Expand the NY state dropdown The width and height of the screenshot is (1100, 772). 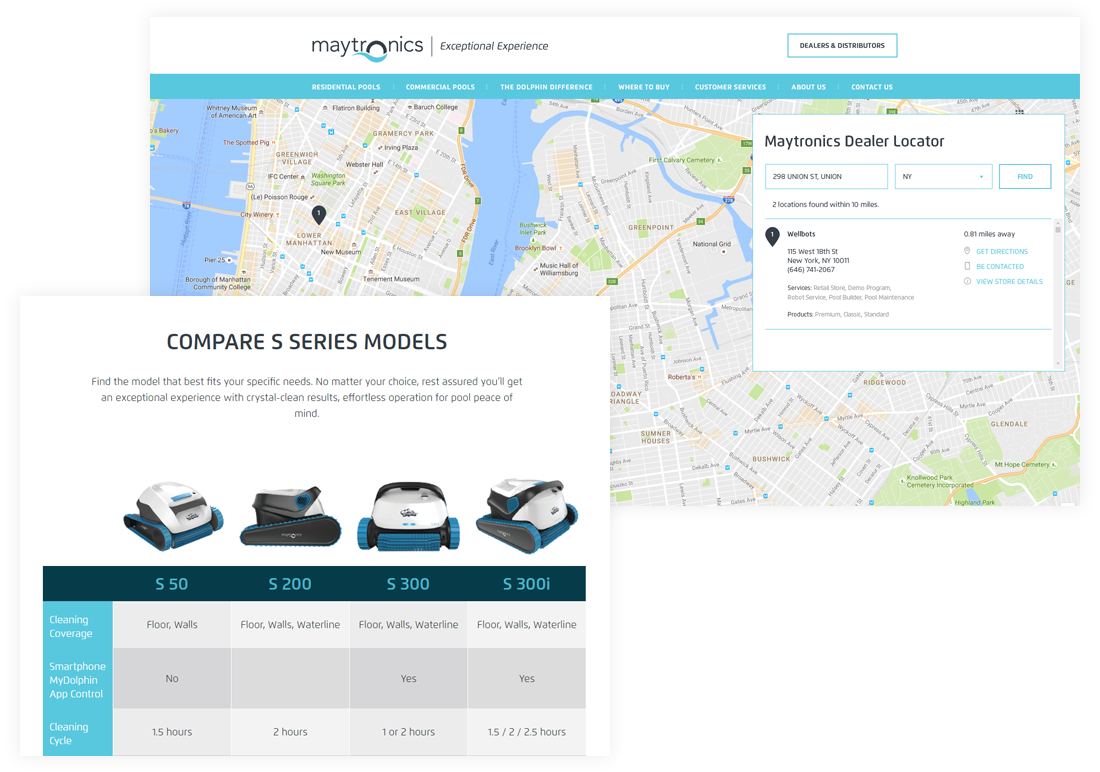tap(943, 176)
